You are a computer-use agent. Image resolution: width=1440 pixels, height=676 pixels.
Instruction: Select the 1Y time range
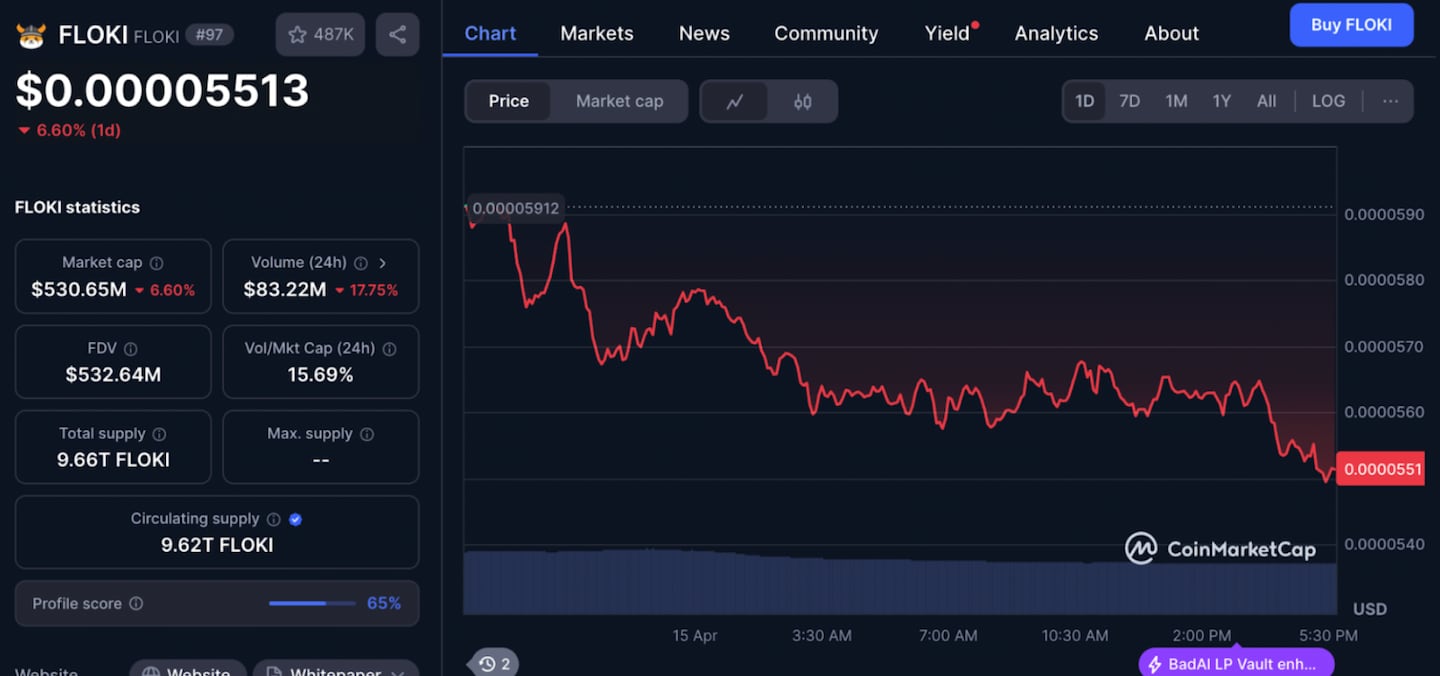click(1221, 101)
